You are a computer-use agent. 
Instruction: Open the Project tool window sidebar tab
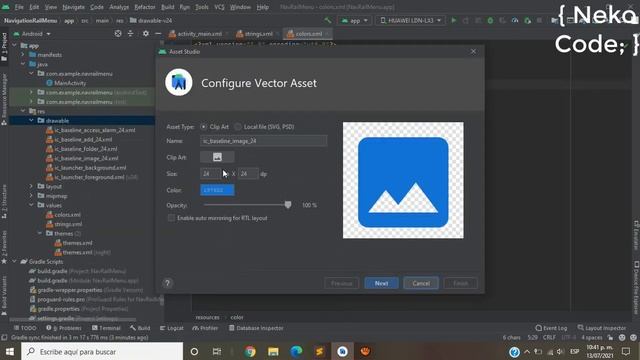point(4,47)
